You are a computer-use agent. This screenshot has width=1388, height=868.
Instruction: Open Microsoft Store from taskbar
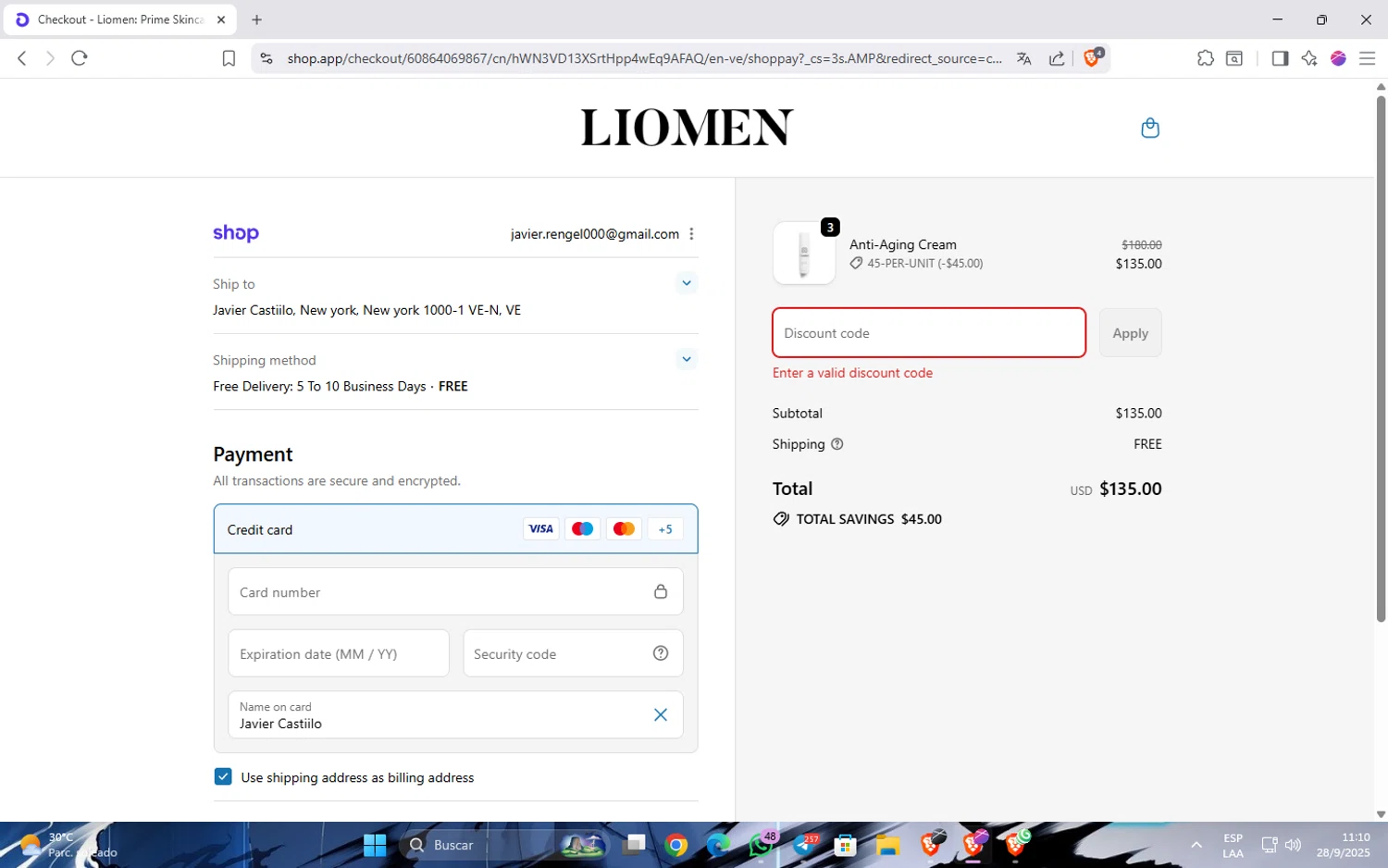click(x=846, y=845)
